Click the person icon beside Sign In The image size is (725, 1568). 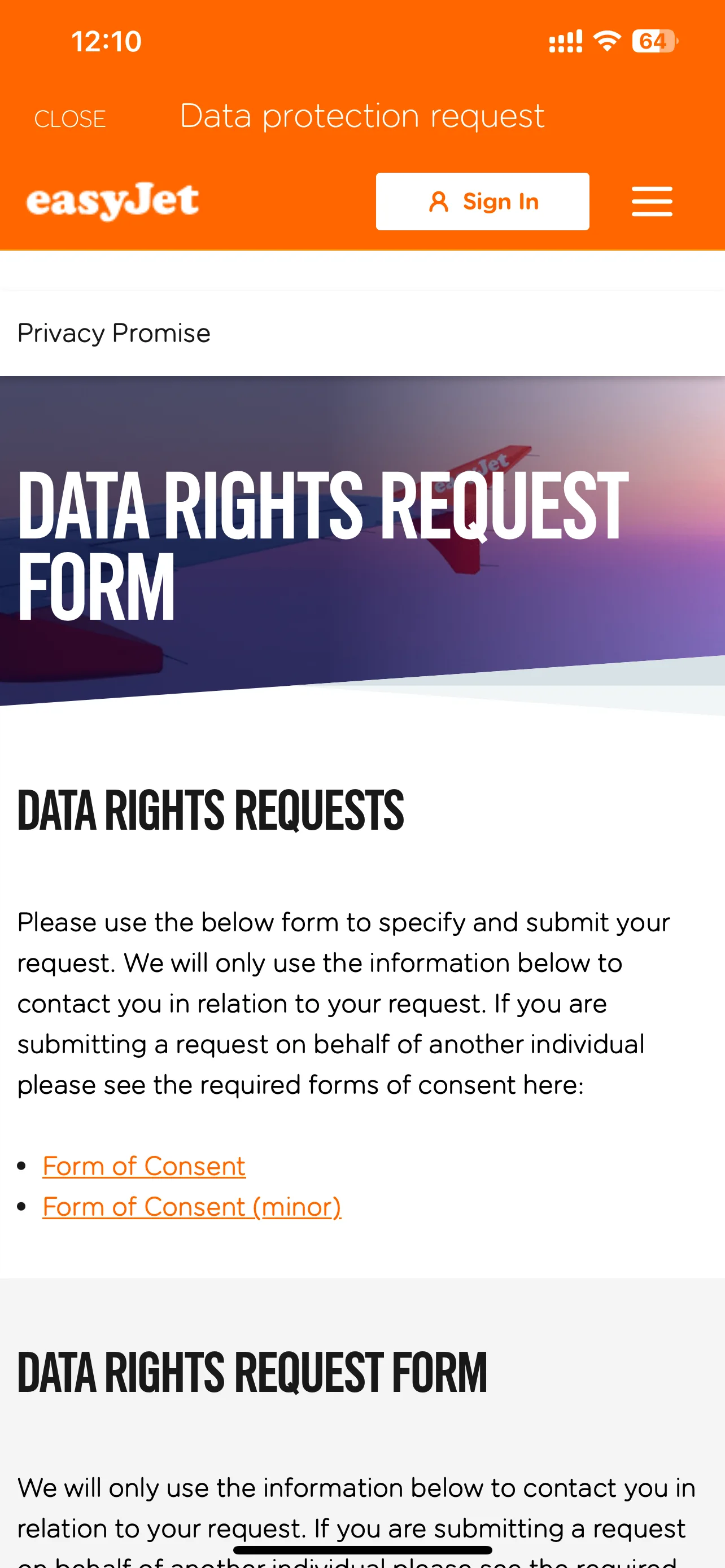[438, 202]
